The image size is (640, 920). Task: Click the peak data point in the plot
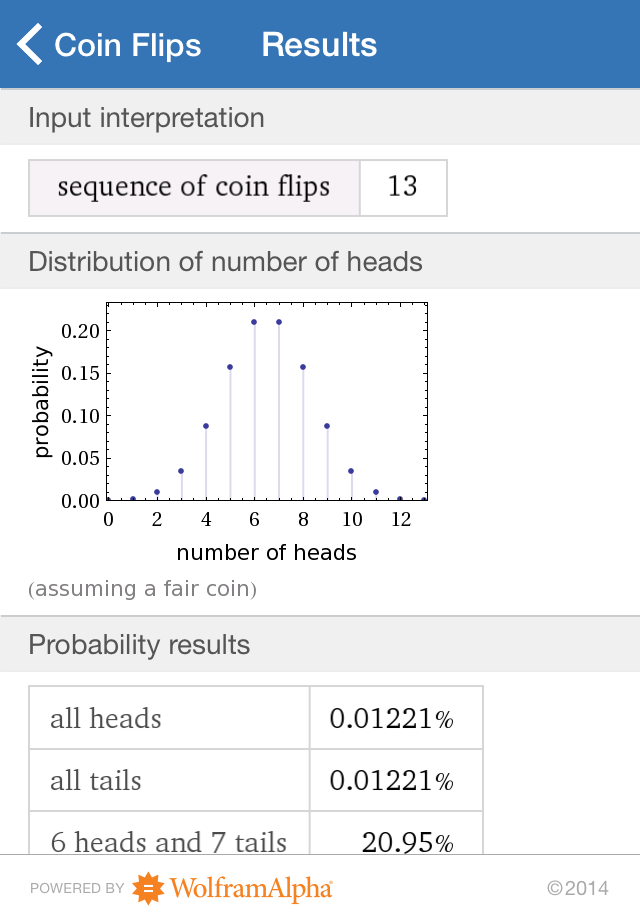point(255,320)
